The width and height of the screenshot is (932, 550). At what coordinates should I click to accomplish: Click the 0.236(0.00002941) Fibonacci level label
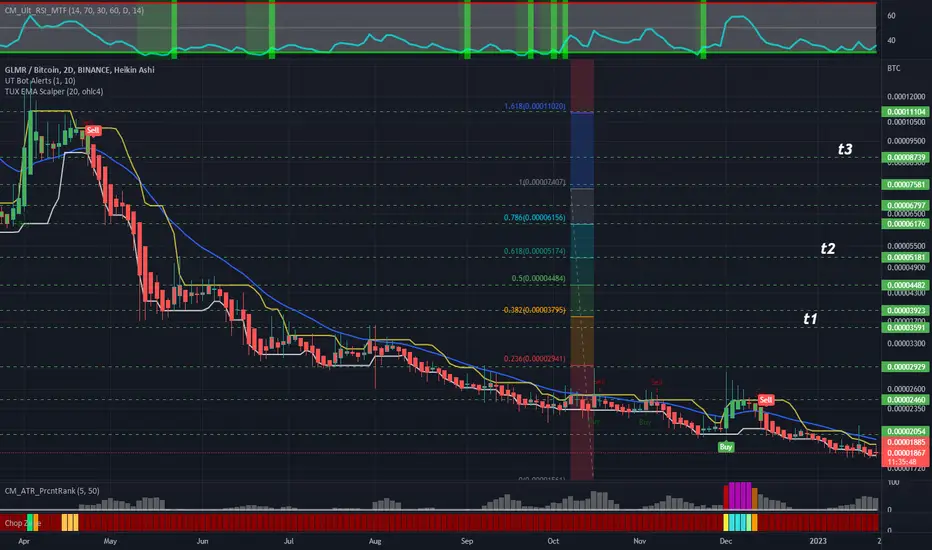point(535,359)
